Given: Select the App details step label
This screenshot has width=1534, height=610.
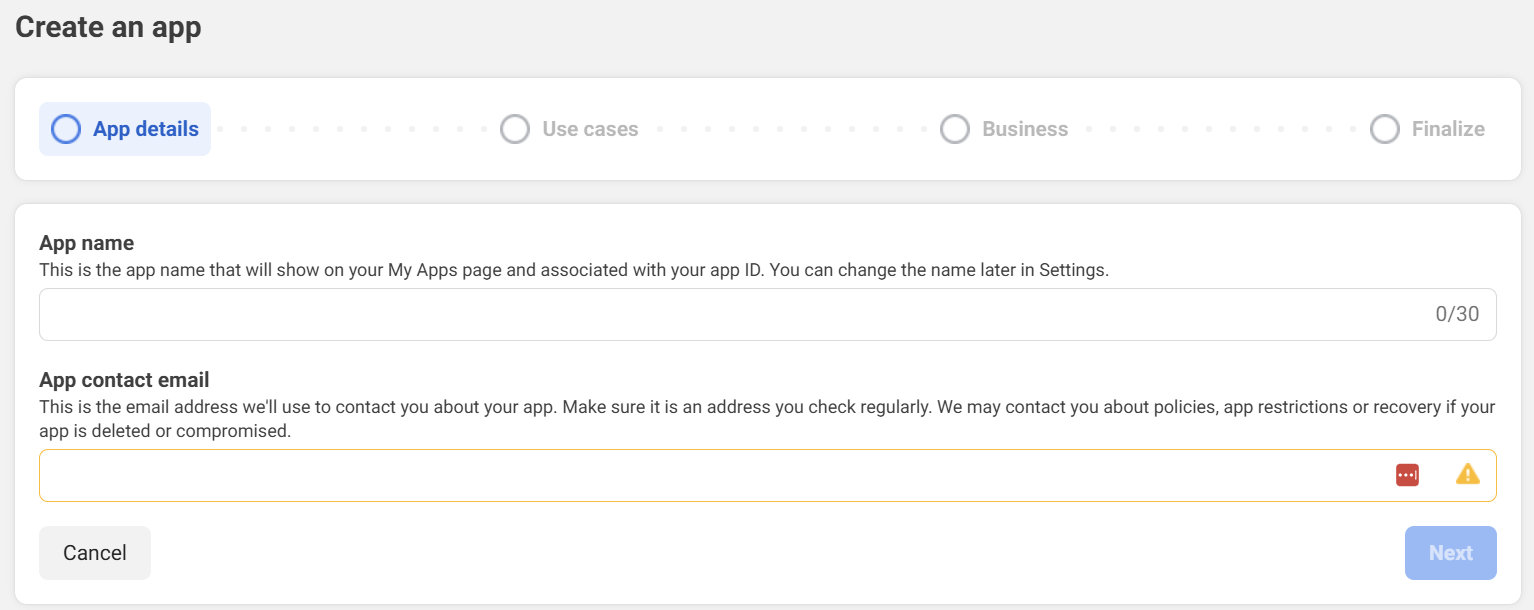Looking at the screenshot, I should (x=146, y=129).
